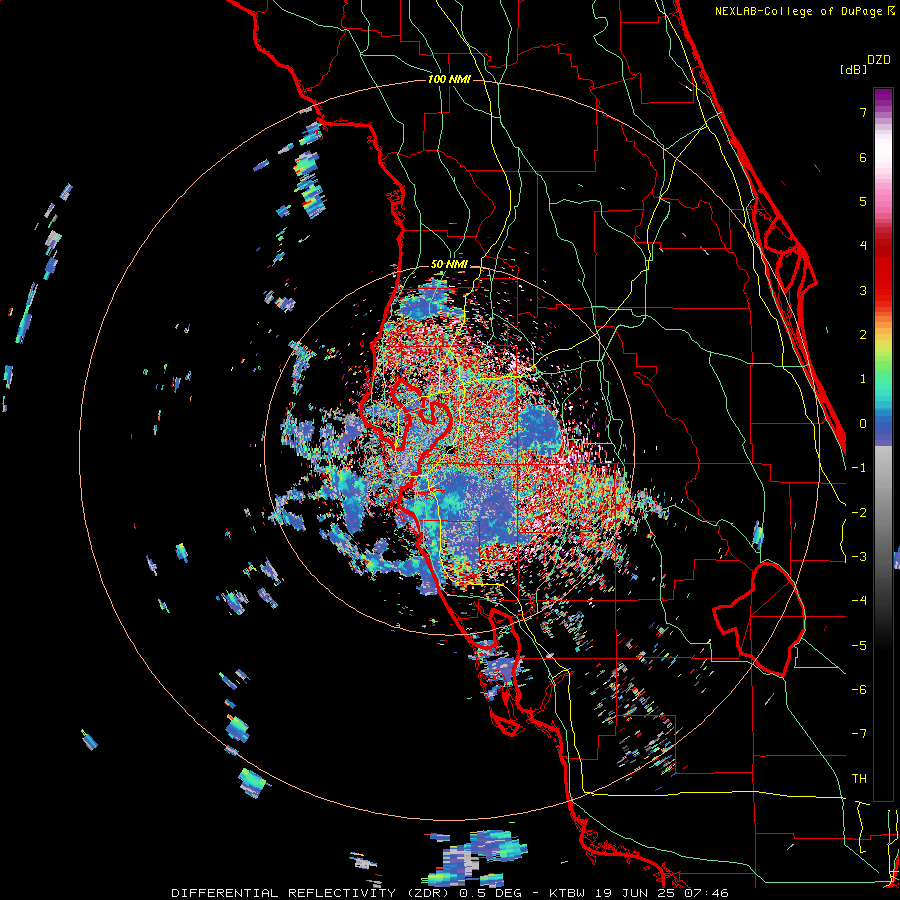Click the 100 NMI range ring label

pos(449,79)
